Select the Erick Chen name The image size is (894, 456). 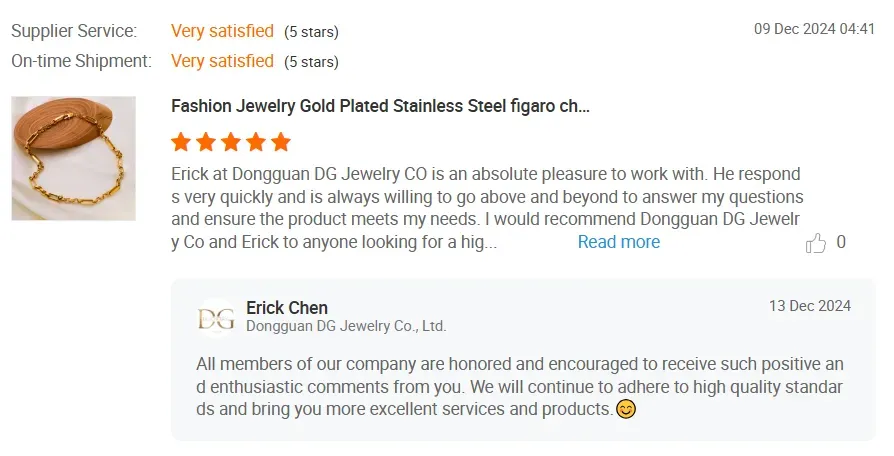287,308
